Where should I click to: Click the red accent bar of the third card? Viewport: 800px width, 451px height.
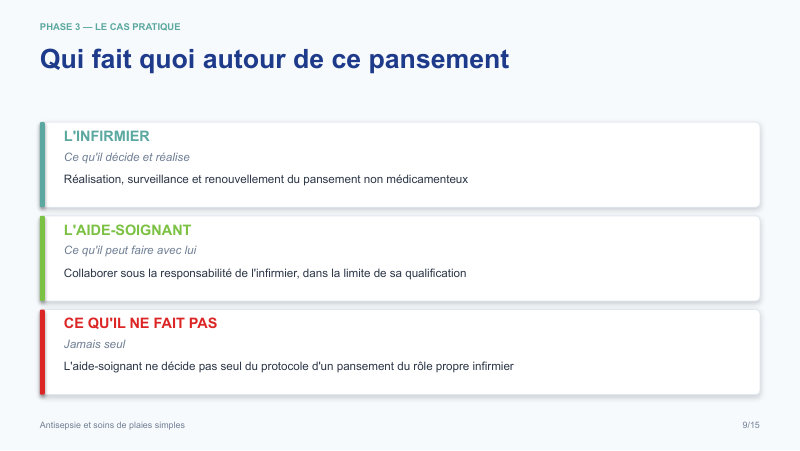[x=42, y=352]
